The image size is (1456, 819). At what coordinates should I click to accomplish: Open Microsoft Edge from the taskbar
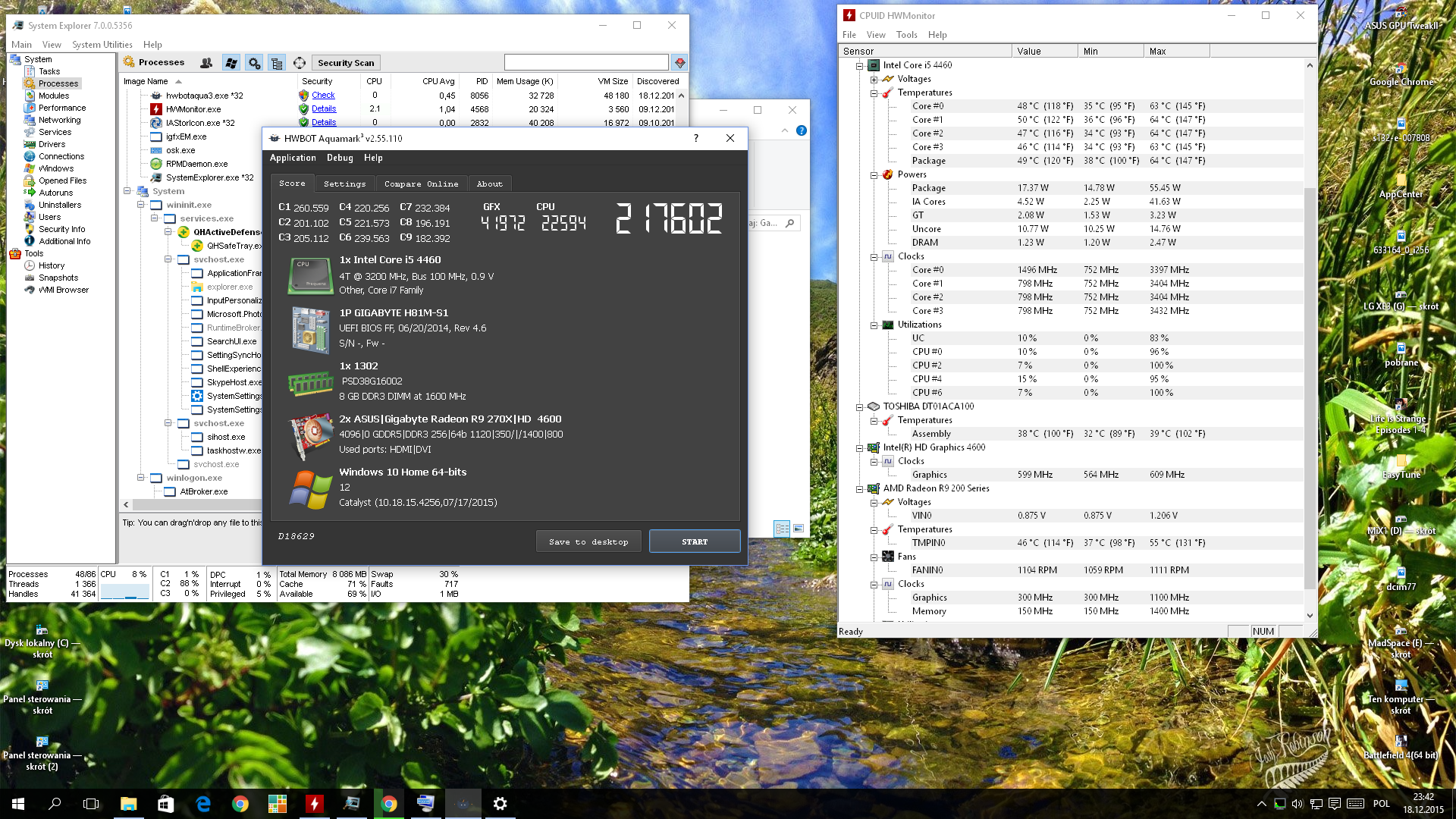[202, 803]
